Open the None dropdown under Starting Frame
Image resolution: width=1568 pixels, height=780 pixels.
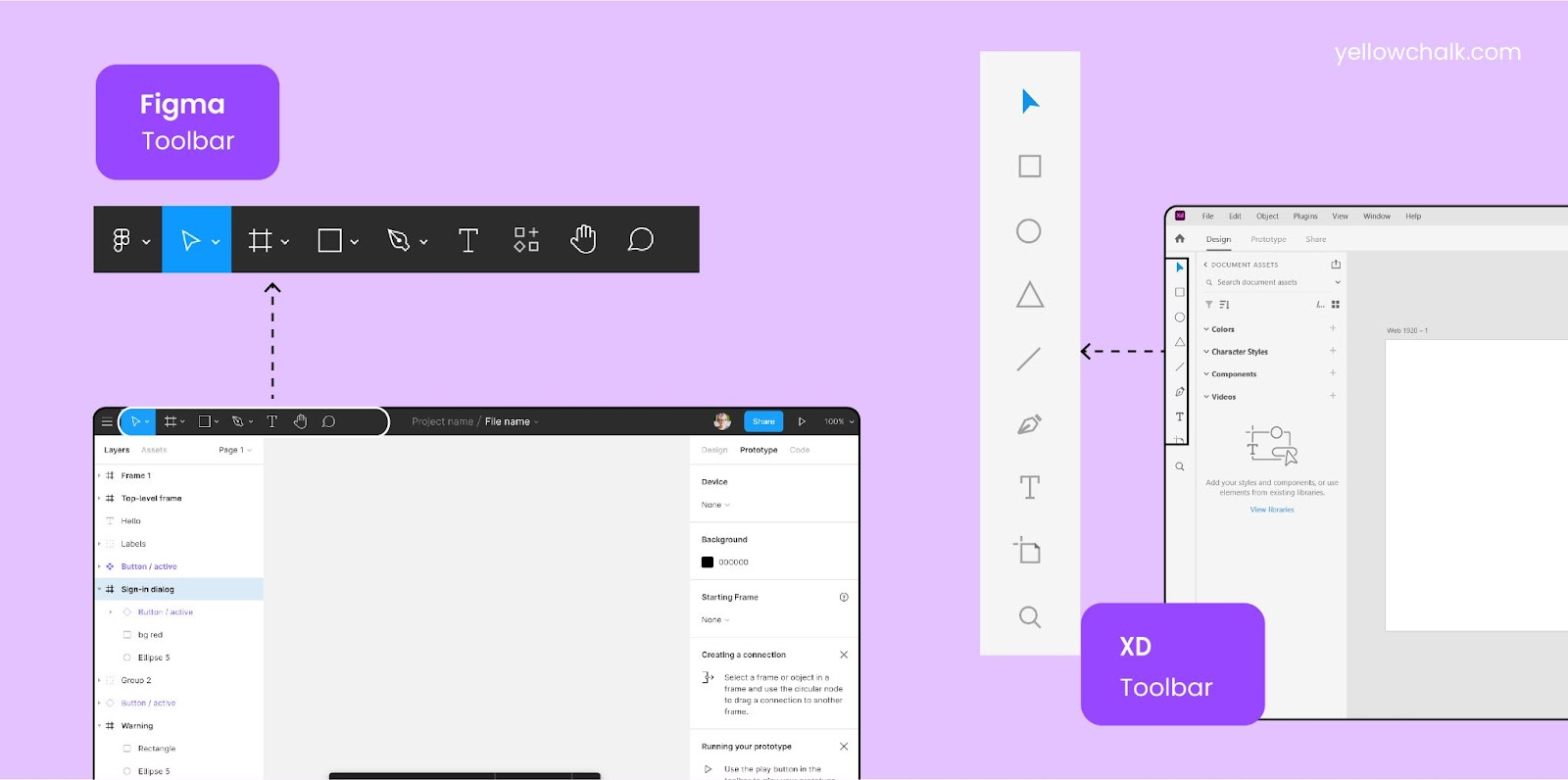point(715,619)
